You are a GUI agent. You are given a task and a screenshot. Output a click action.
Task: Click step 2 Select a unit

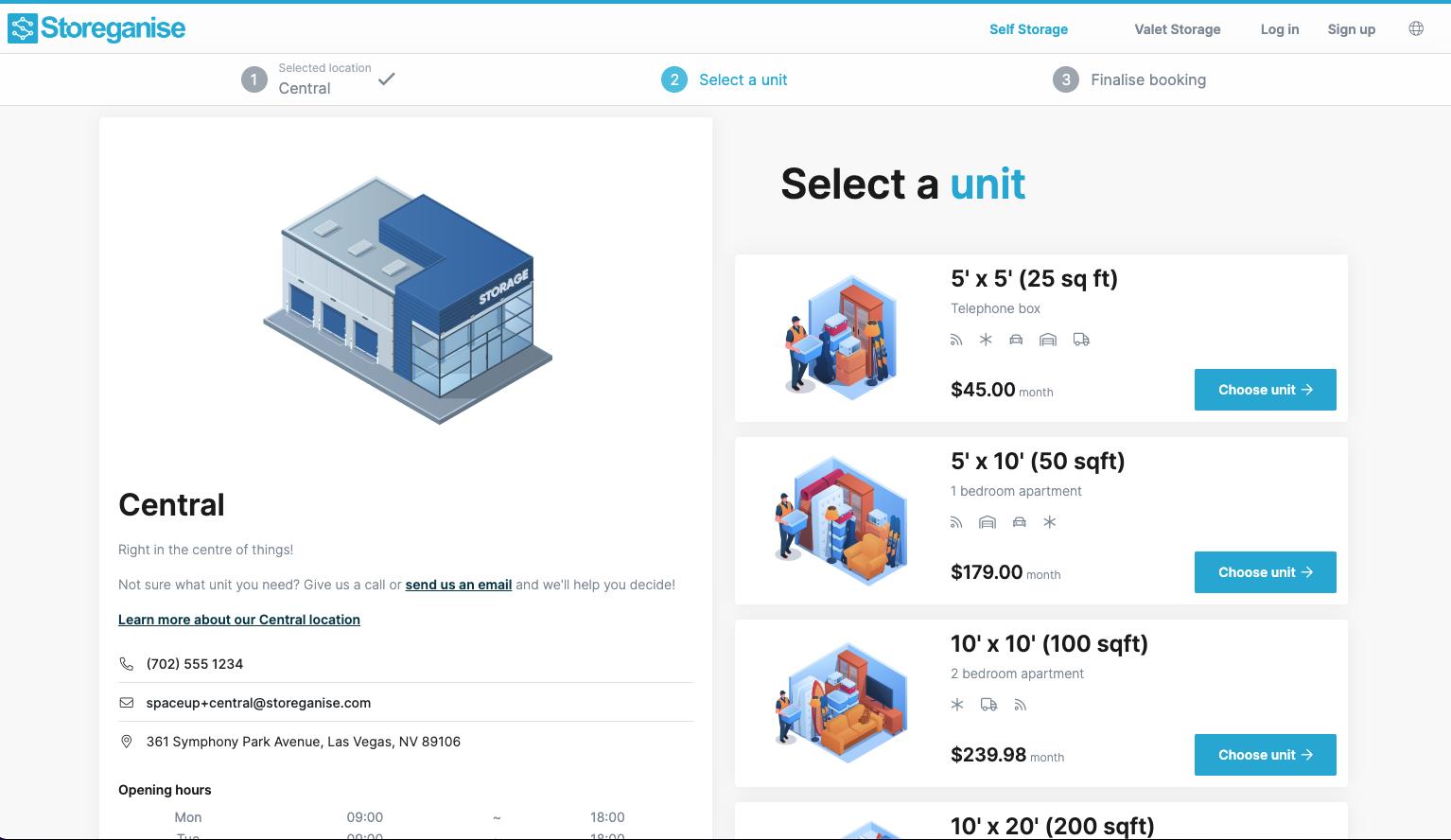tap(725, 79)
